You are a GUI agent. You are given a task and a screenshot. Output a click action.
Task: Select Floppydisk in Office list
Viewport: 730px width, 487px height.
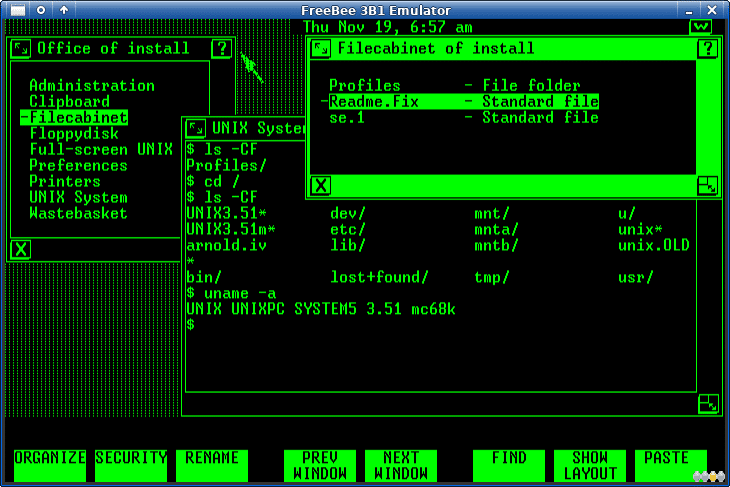coord(74,134)
